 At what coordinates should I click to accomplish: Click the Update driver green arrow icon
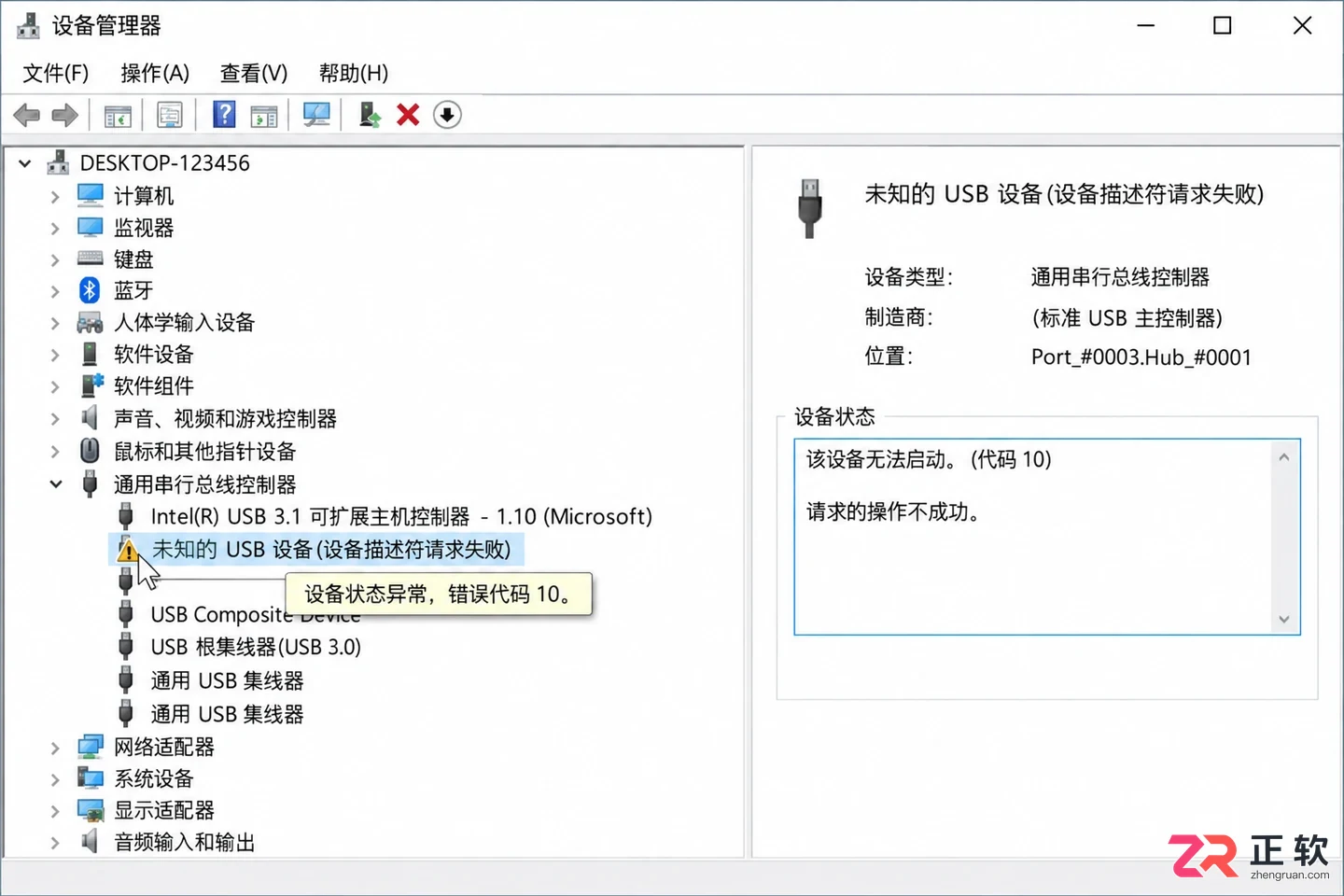370,115
